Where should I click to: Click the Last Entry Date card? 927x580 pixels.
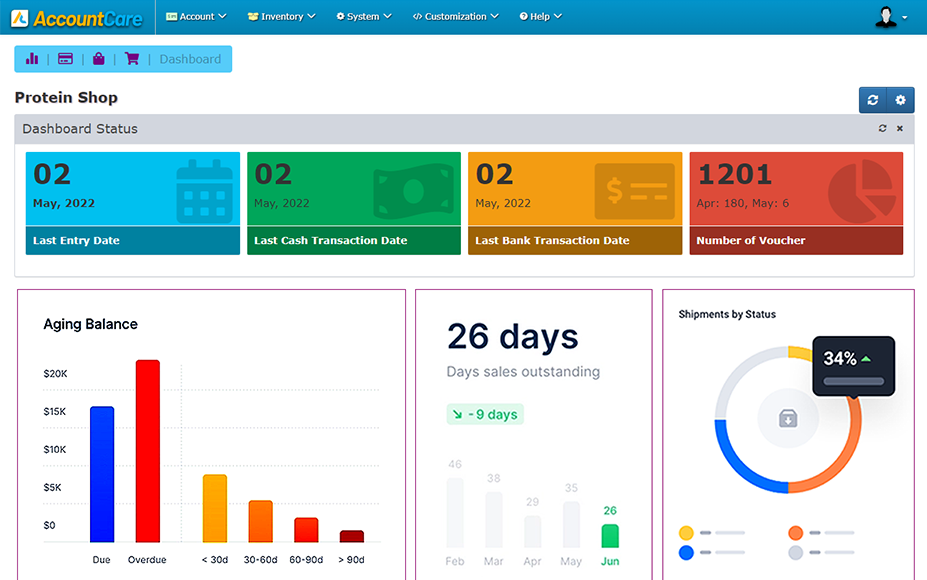coord(133,203)
